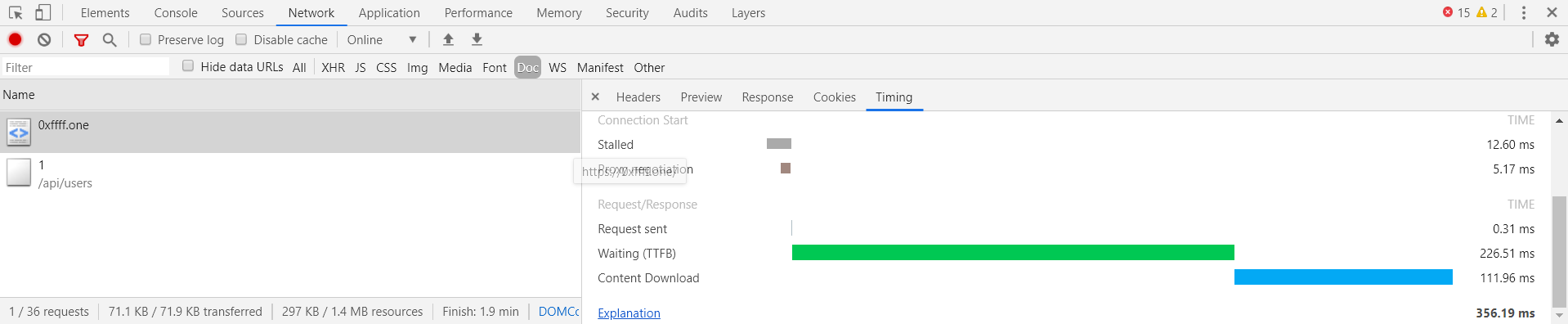Open network settings gear icon
This screenshot has width=1568, height=324.
click(x=1552, y=39)
